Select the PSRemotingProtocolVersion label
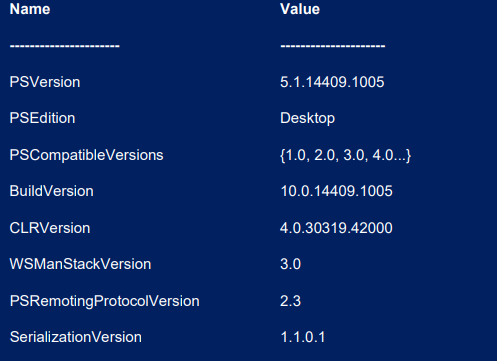 (x=104, y=301)
